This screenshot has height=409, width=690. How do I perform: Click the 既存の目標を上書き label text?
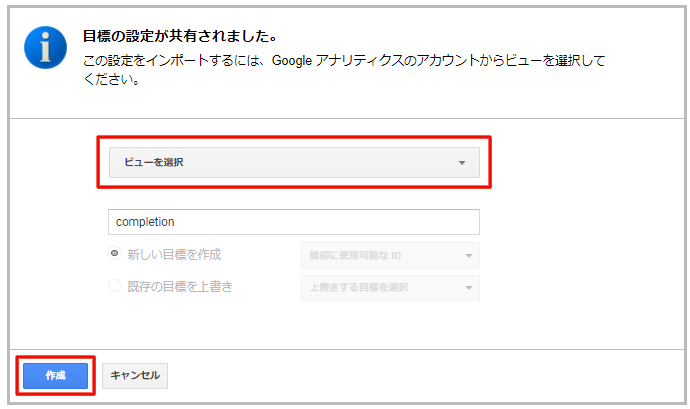click(180, 287)
